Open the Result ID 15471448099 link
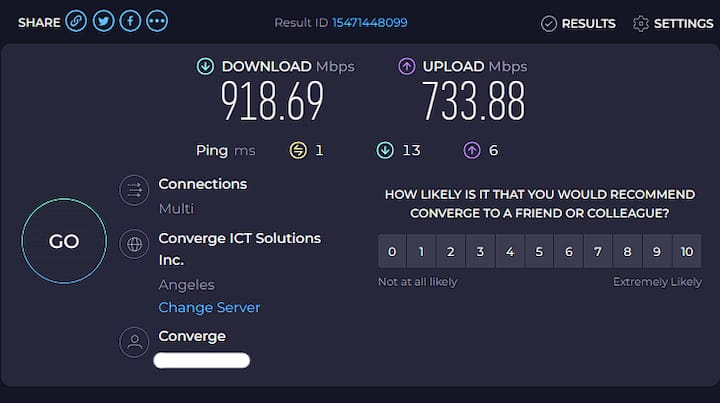The height and width of the screenshot is (403, 720). coord(369,22)
